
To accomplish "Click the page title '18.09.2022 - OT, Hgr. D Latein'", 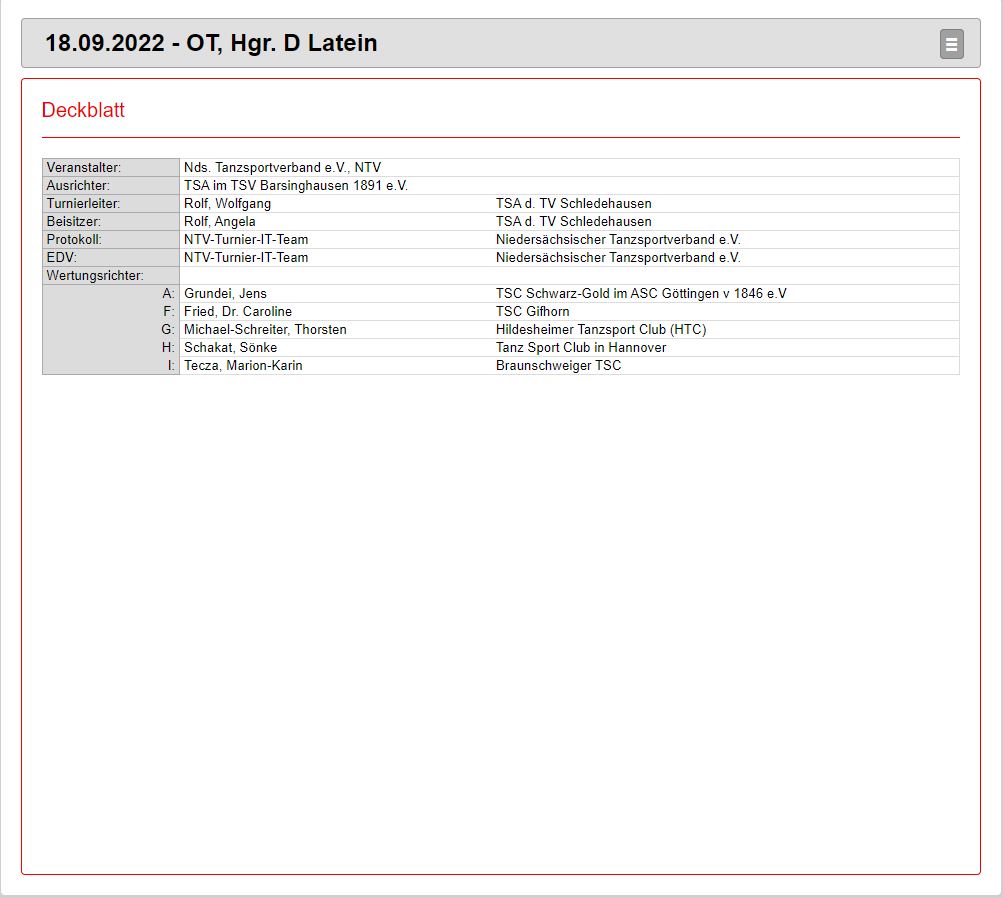I will point(211,44).
